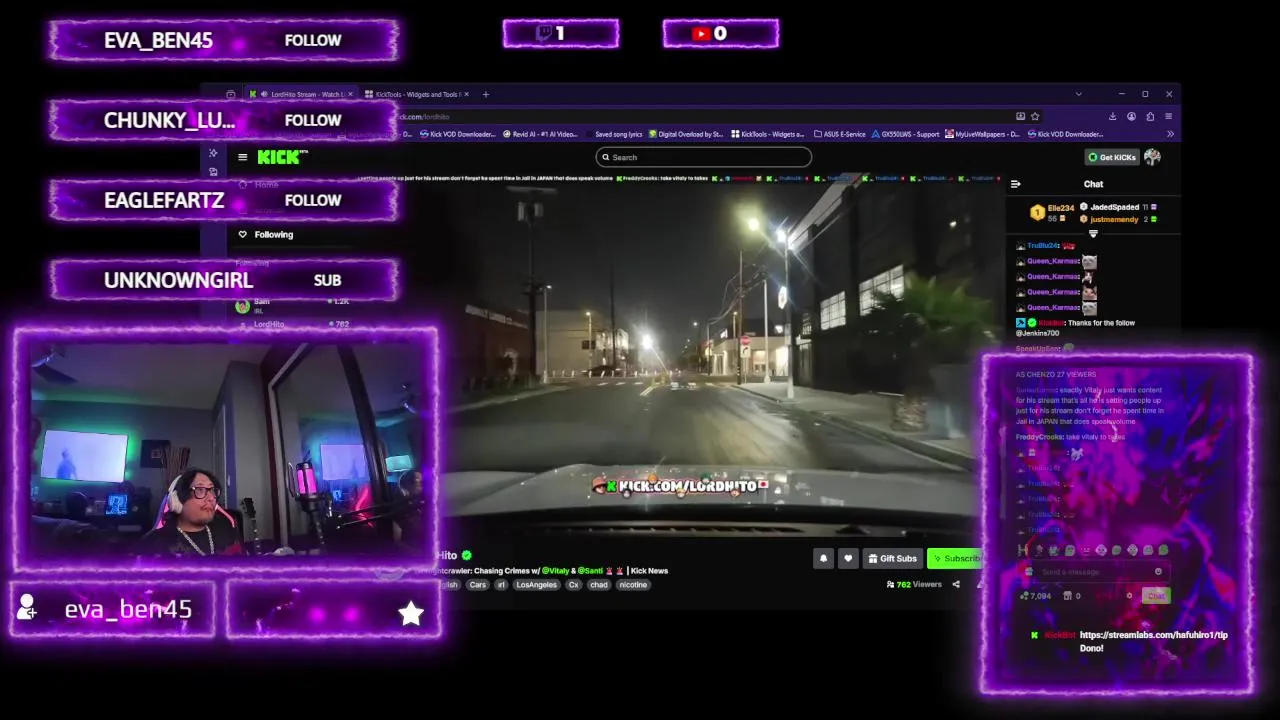Select the chad stream tag
1280x720 pixels.
(598, 584)
